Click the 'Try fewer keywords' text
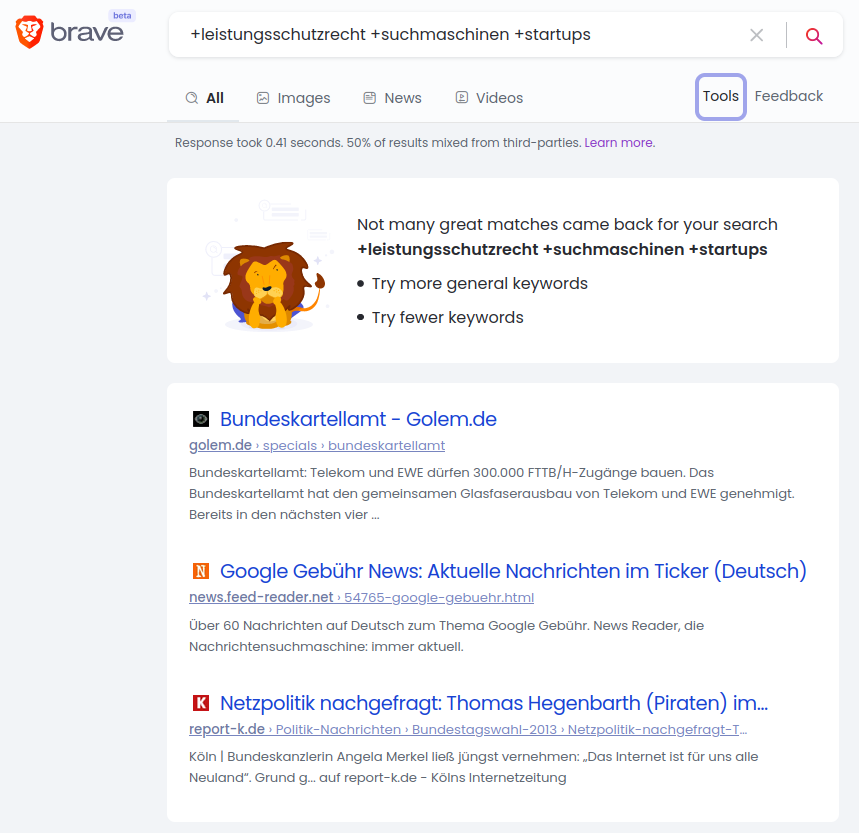Image resolution: width=859 pixels, height=833 pixels. (x=448, y=318)
